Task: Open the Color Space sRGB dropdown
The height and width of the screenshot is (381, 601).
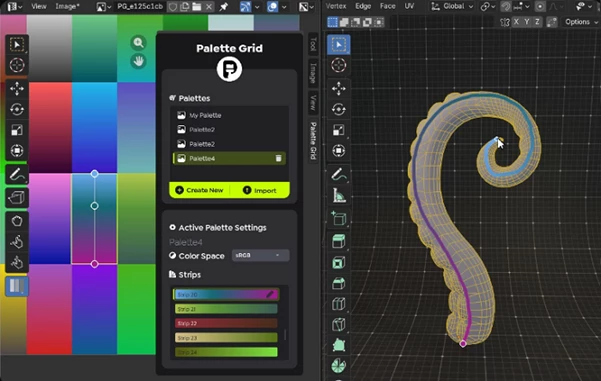Action: tap(260, 255)
